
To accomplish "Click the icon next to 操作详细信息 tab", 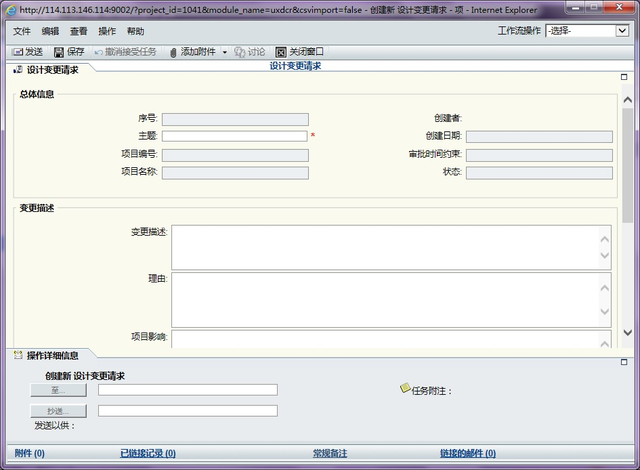I will pyautogui.click(x=18, y=355).
